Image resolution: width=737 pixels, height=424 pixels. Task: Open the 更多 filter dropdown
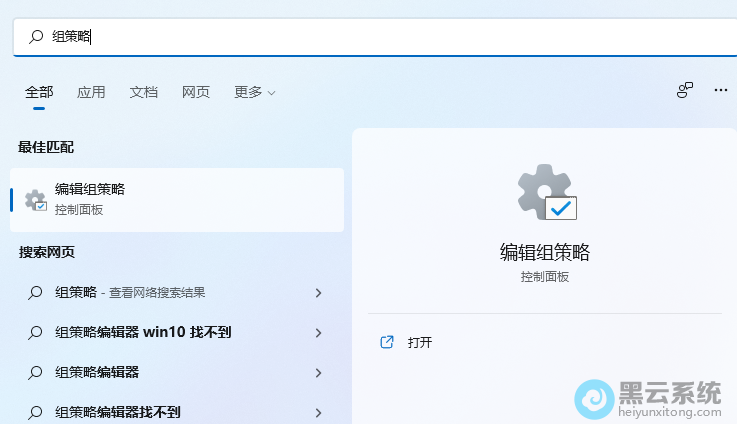[254, 92]
